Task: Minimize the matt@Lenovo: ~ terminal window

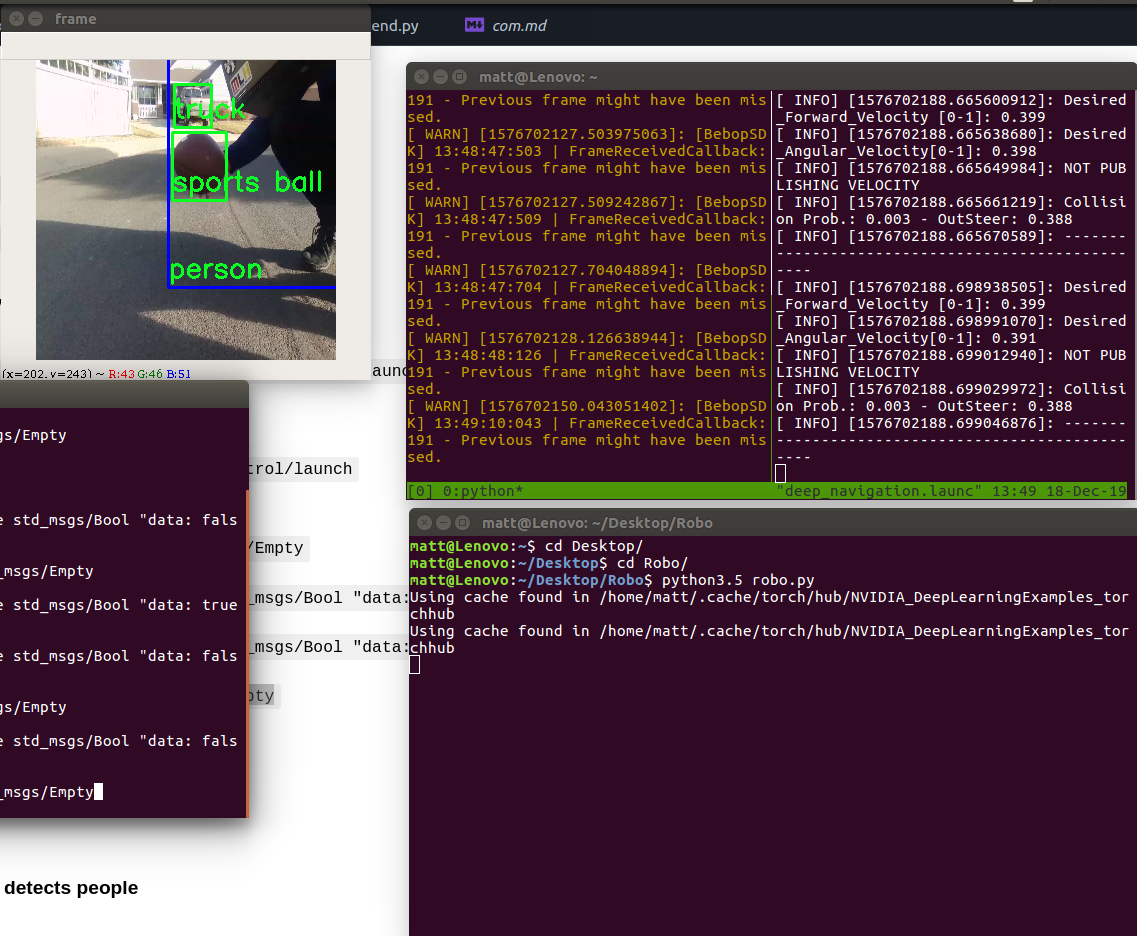Action: [x=440, y=76]
